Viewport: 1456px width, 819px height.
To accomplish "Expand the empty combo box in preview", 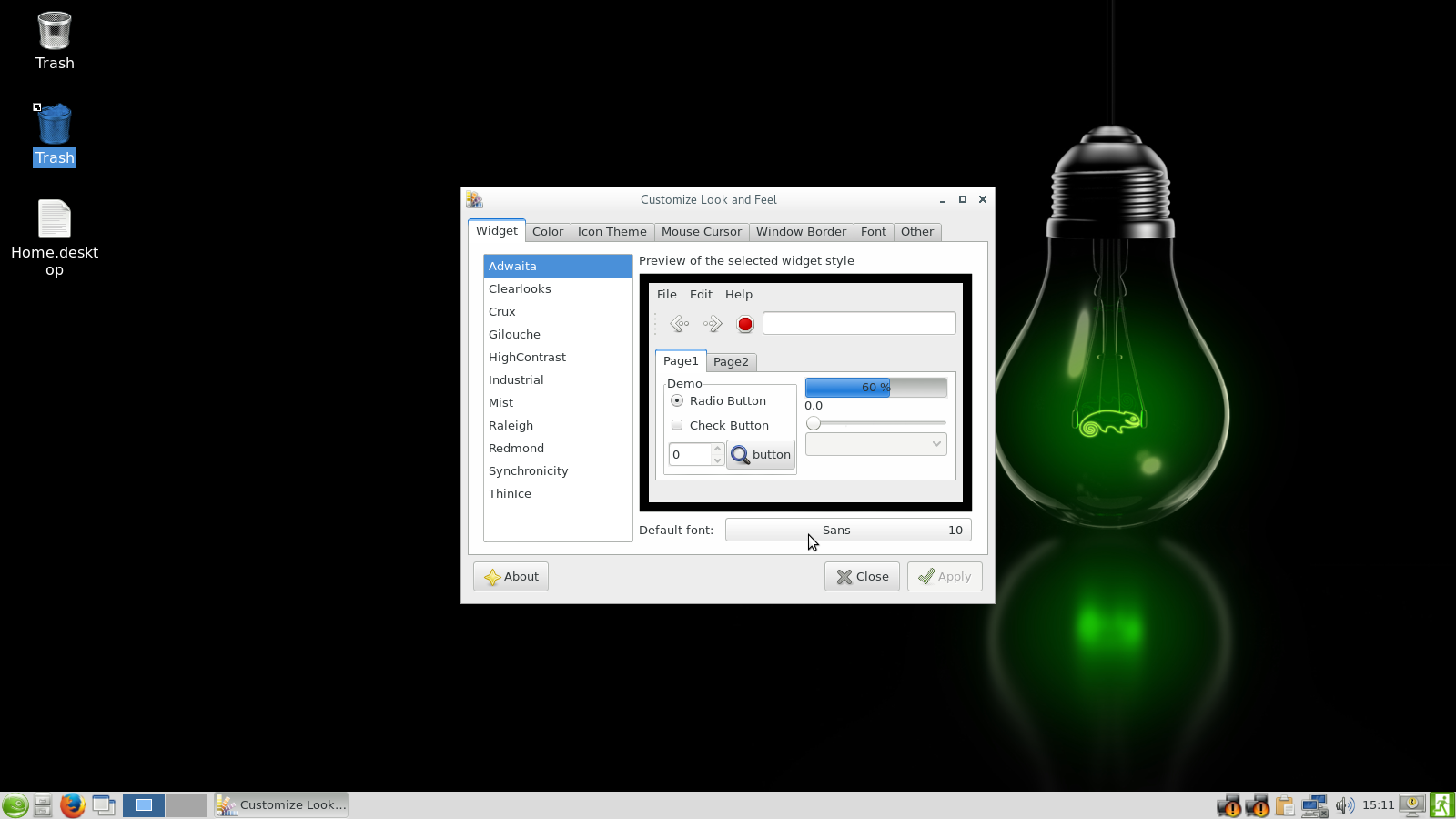I will point(875,444).
